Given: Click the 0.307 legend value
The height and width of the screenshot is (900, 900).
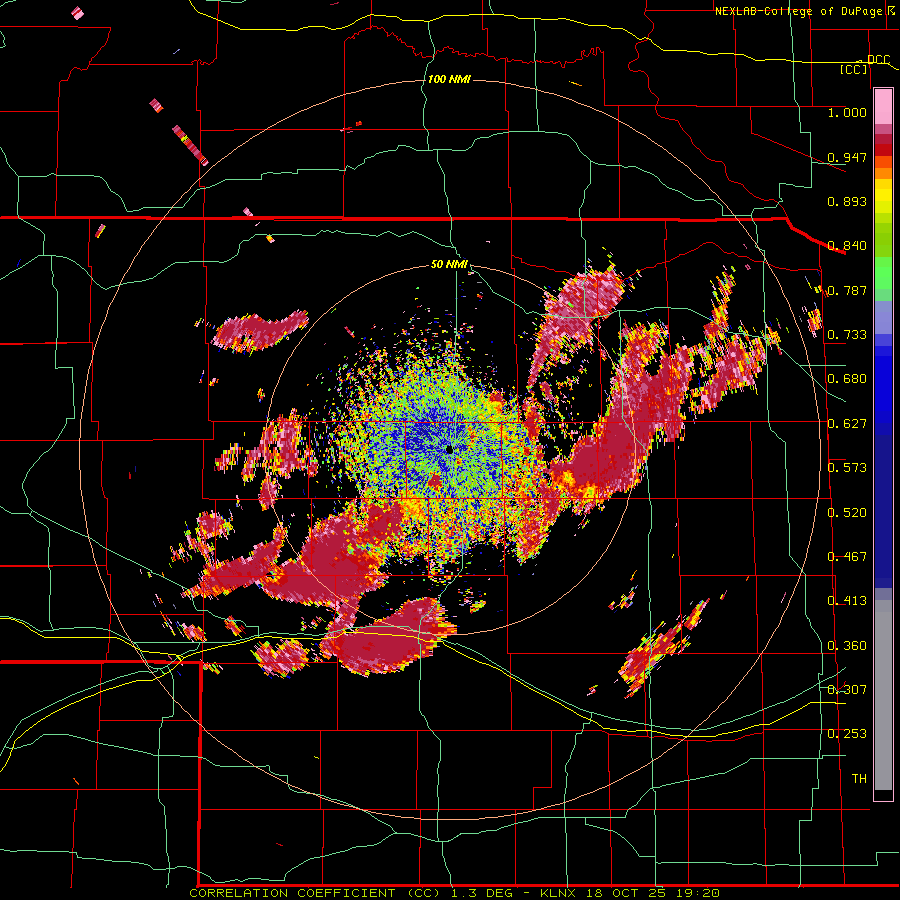Looking at the screenshot, I should (x=847, y=690).
